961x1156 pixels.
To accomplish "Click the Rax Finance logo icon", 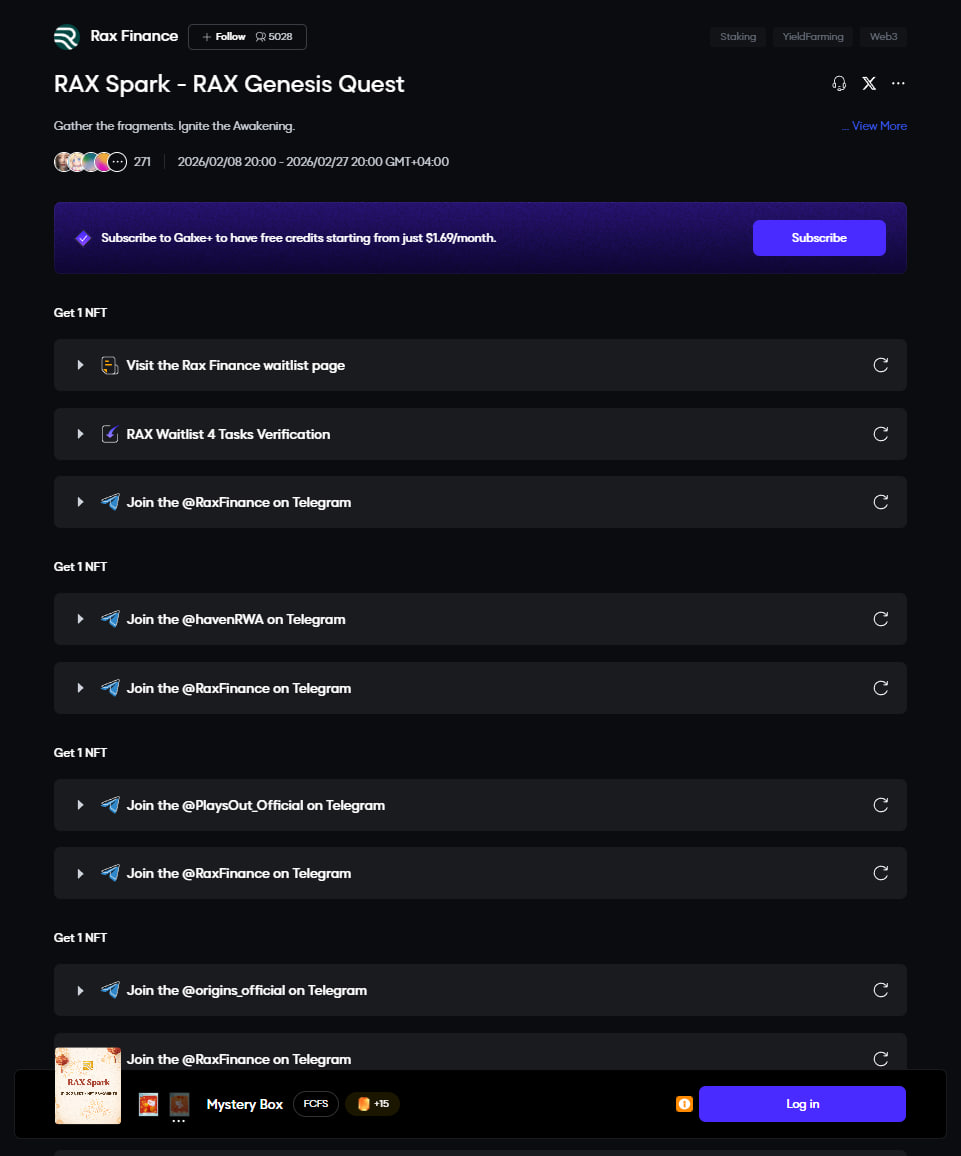I will [66, 37].
